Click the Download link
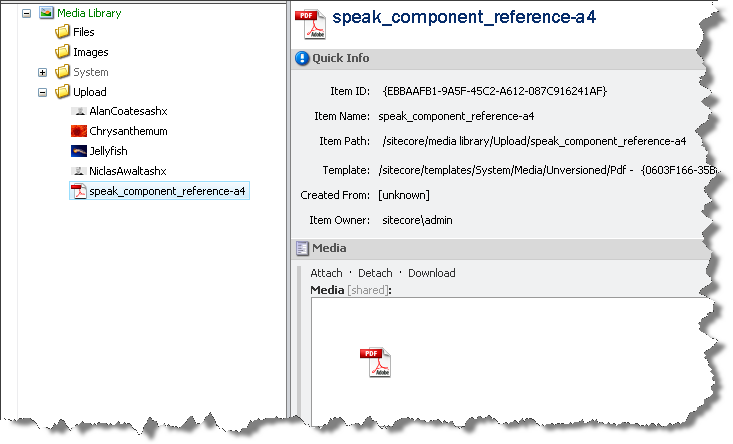 (x=431, y=273)
